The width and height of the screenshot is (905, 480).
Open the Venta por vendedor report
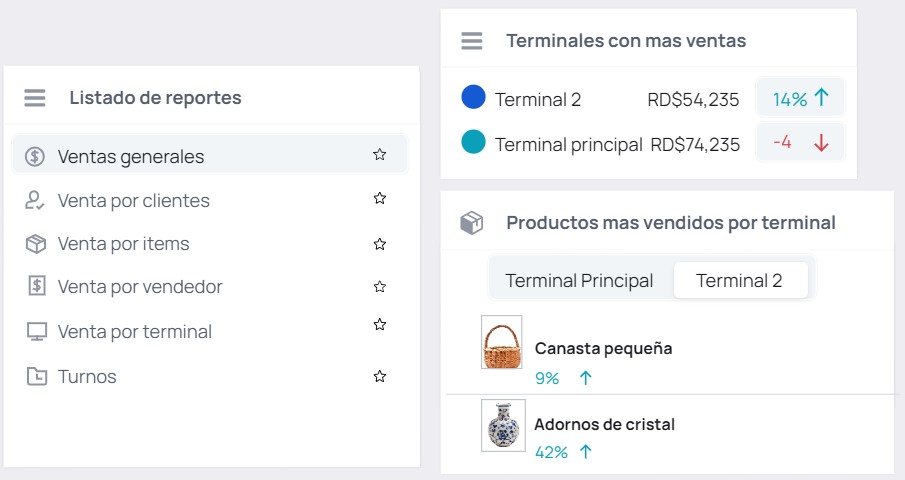(140, 287)
